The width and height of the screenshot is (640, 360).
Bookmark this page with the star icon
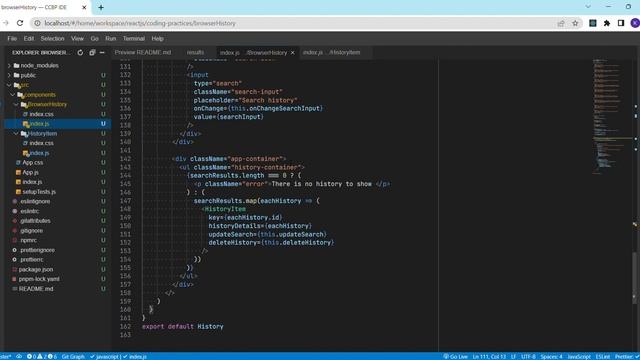tap(575, 23)
